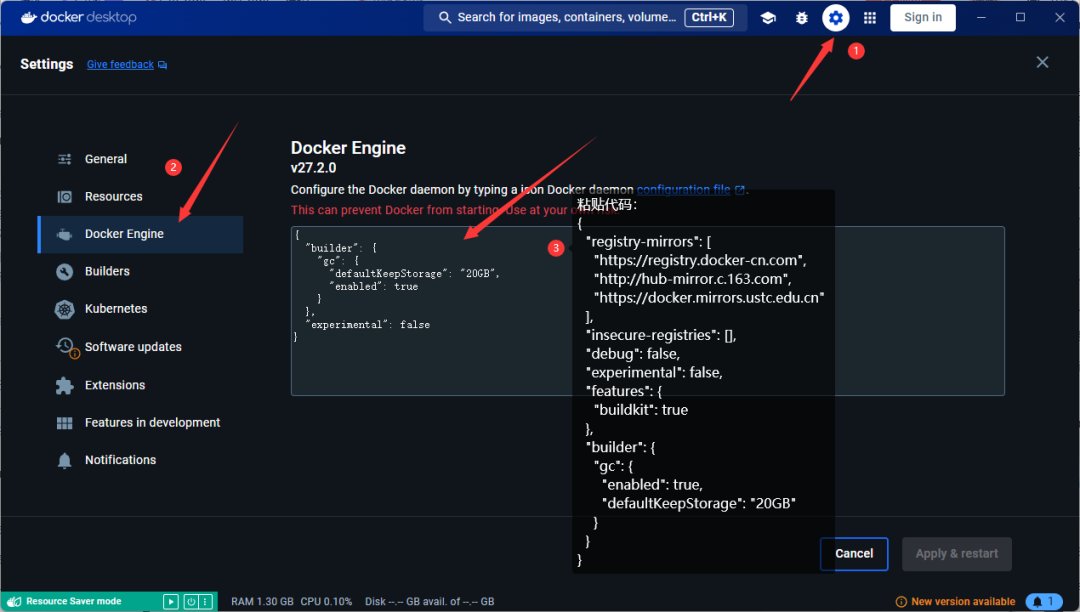Click the General sliders icon
The image size is (1080, 612).
coord(65,159)
